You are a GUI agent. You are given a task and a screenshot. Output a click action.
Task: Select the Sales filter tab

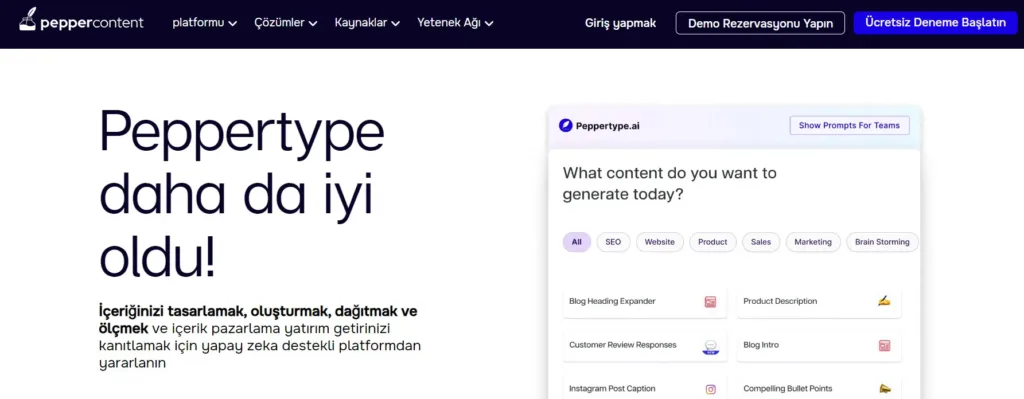click(761, 242)
